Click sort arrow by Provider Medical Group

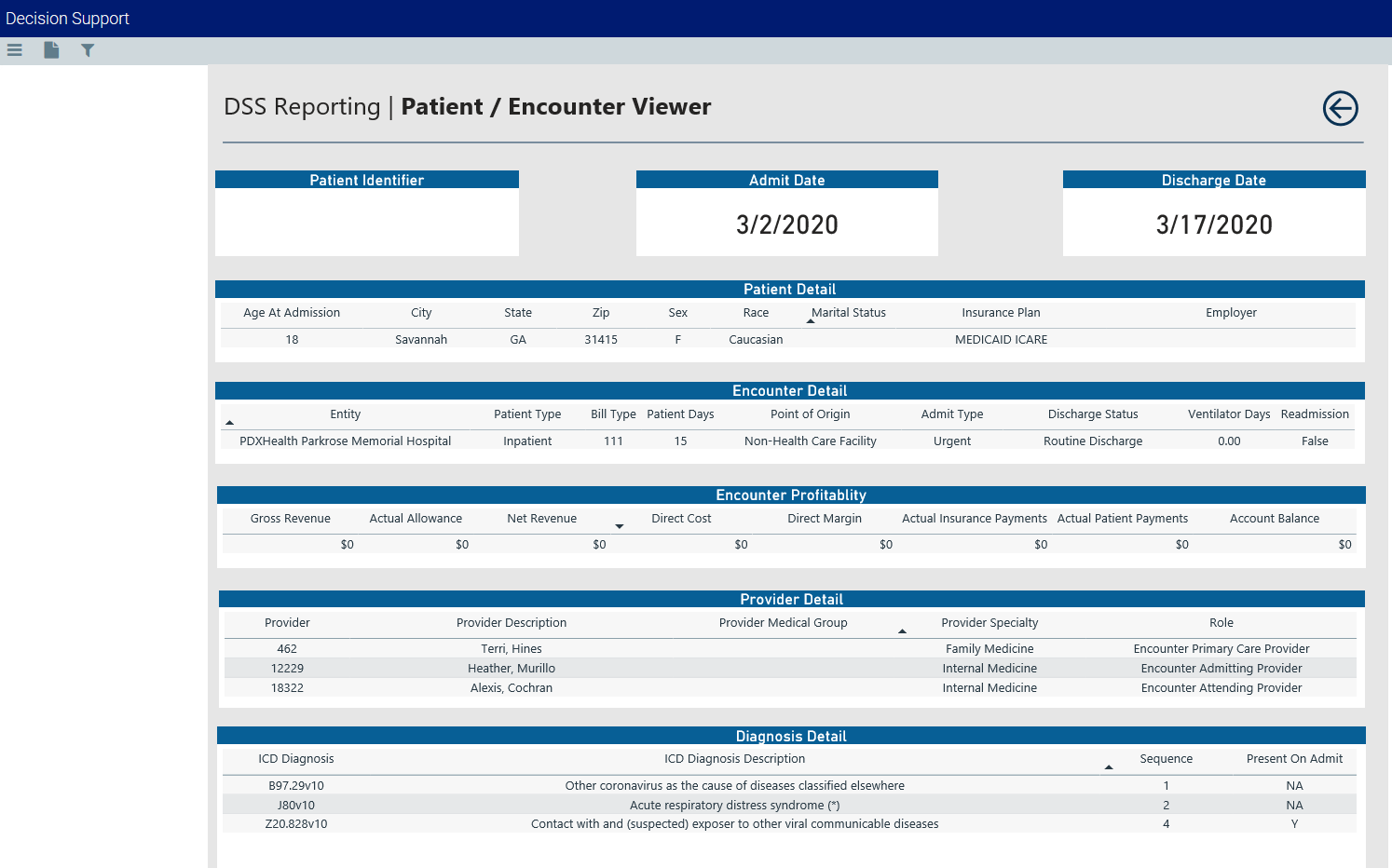(x=902, y=631)
